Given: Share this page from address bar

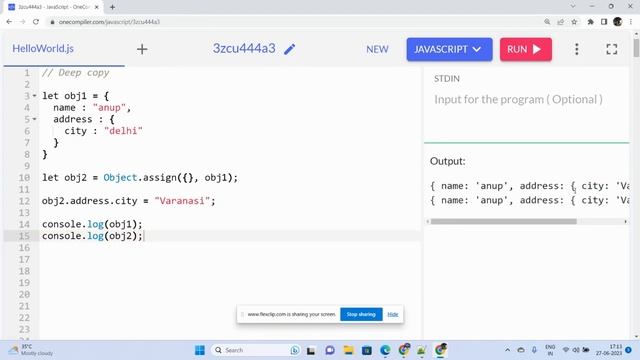Looking at the screenshot, I should (560, 22).
